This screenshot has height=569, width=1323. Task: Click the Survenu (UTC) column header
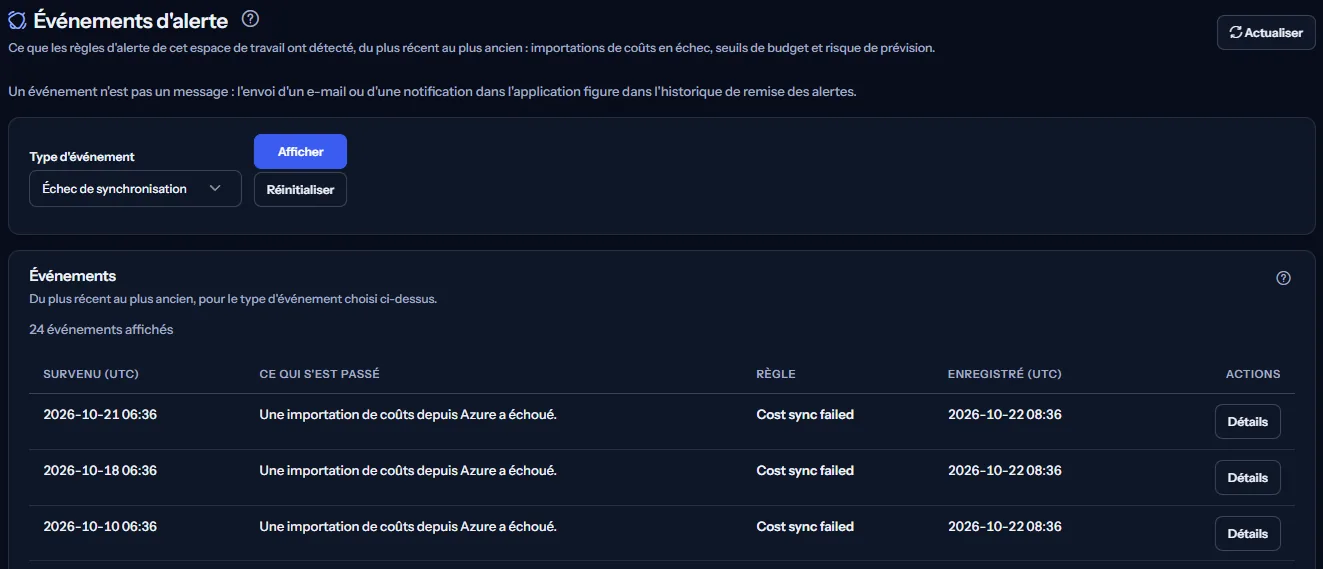(91, 374)
